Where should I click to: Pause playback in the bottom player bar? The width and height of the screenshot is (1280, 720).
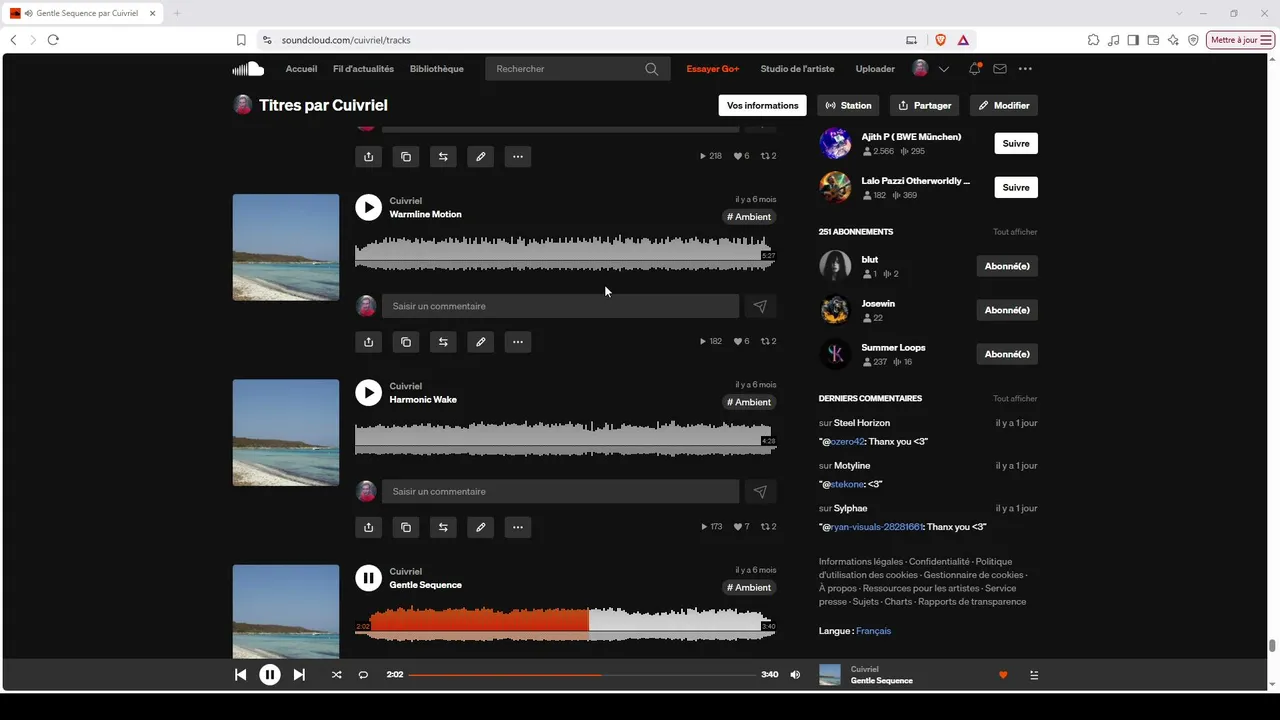[x=270, y=675]
